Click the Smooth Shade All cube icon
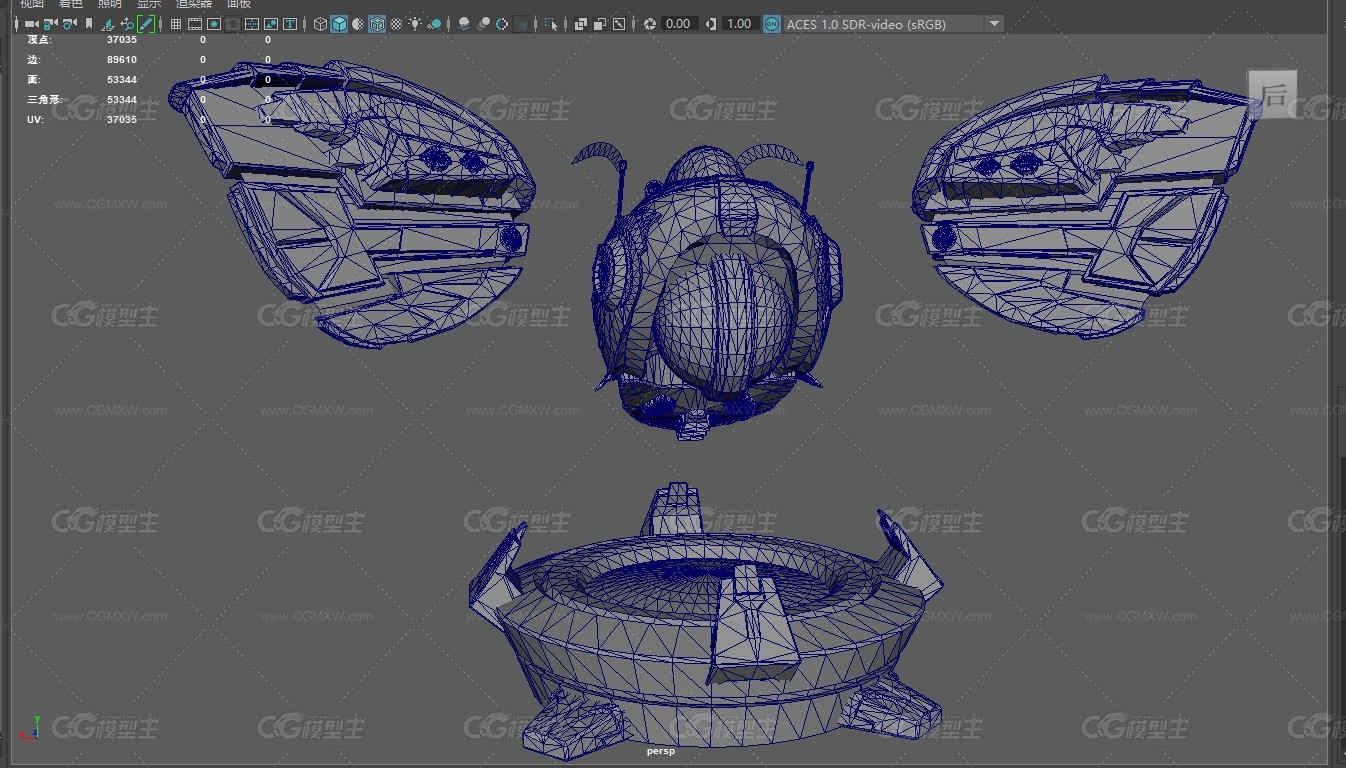Screen dimensions: 1346x768 click(339, 24)
